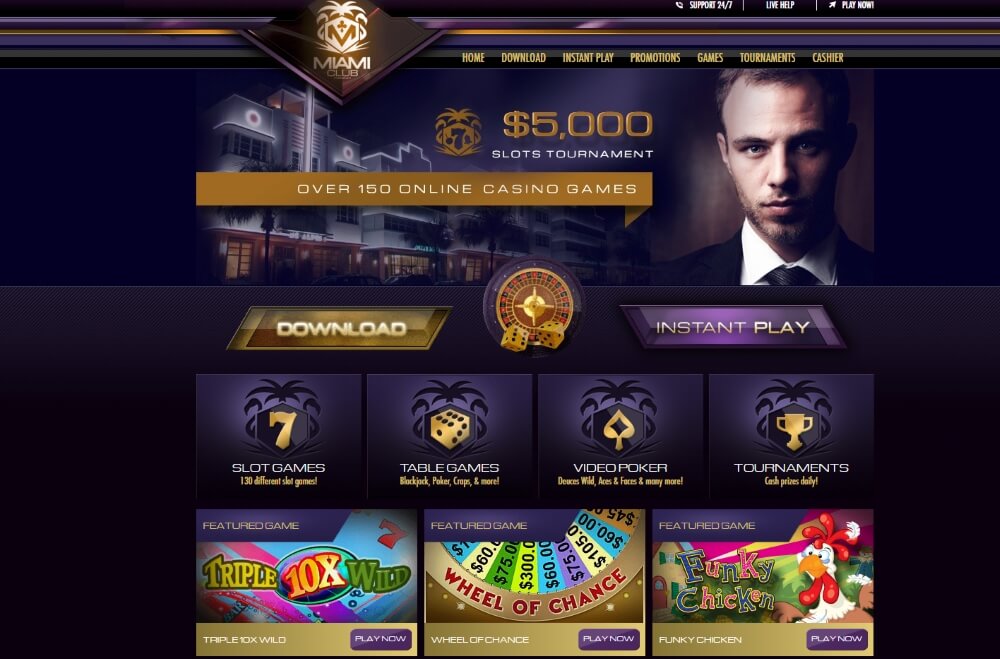Play Now on Triple 10x Wild

click(380, 639)
